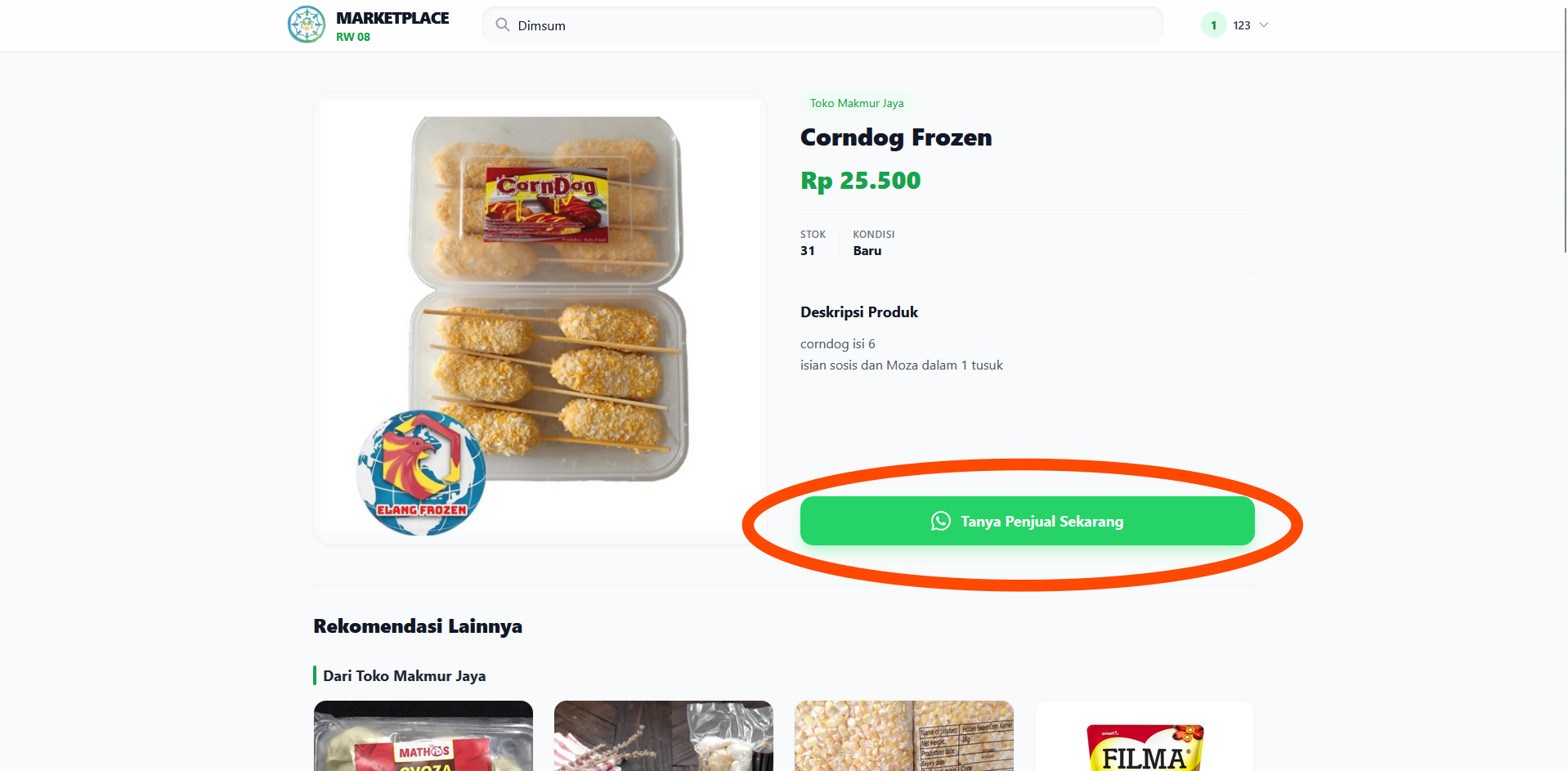Click the magnifier search icon
1568x771 pixels.
[503, 25]
